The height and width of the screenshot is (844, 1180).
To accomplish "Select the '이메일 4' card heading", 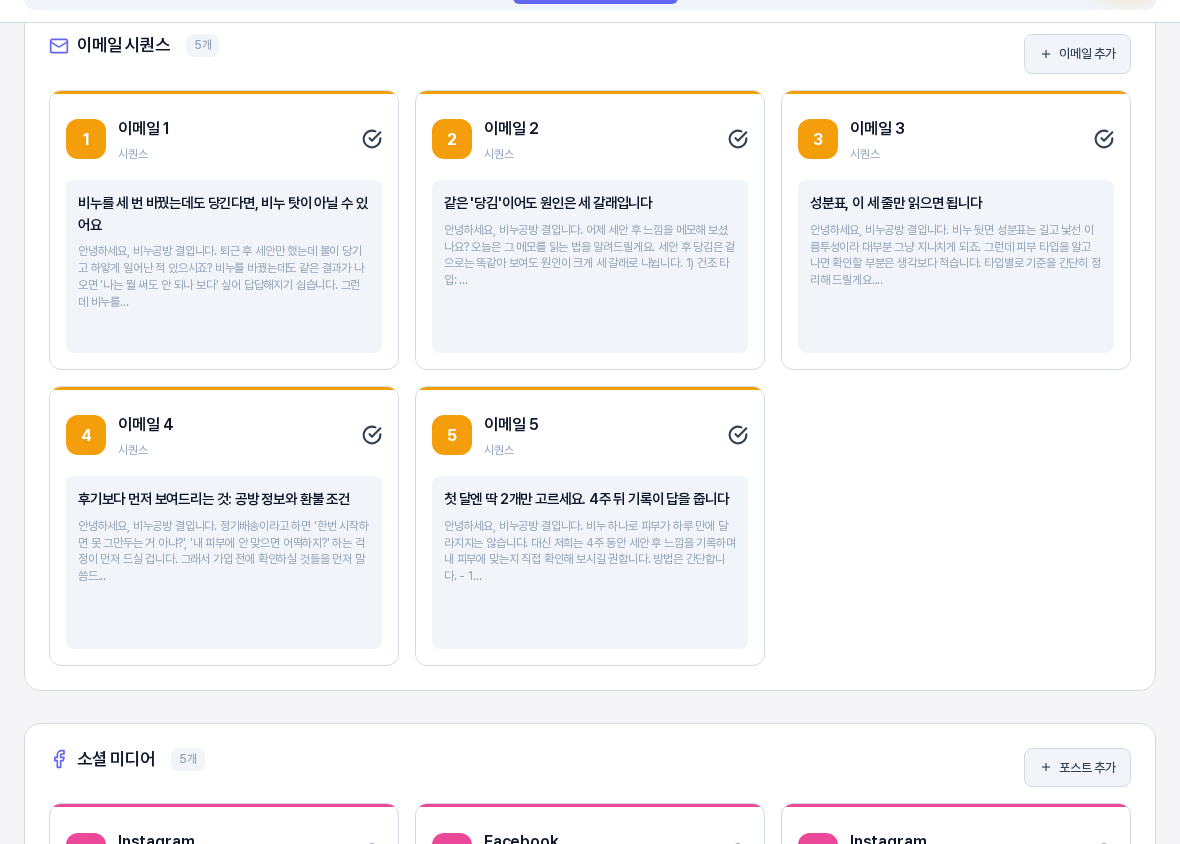I will click(145, 425).
